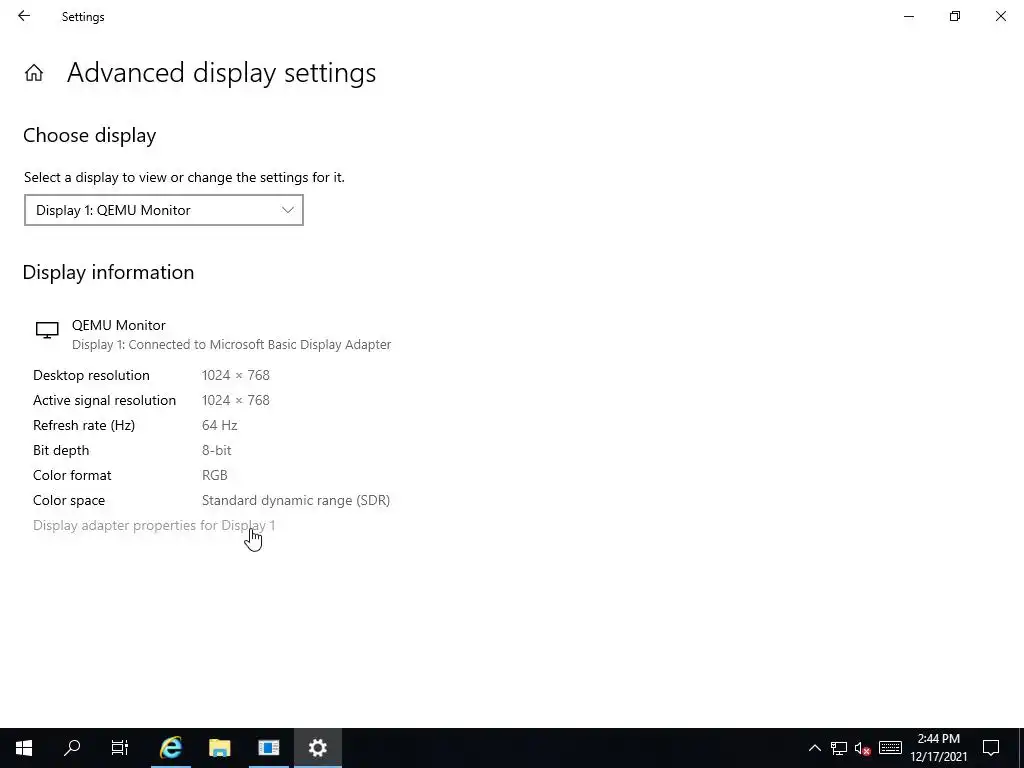This screenshot has height=768, width=1024.
Task: Click the muted speaker volume icon
Action: coord(863,748)
